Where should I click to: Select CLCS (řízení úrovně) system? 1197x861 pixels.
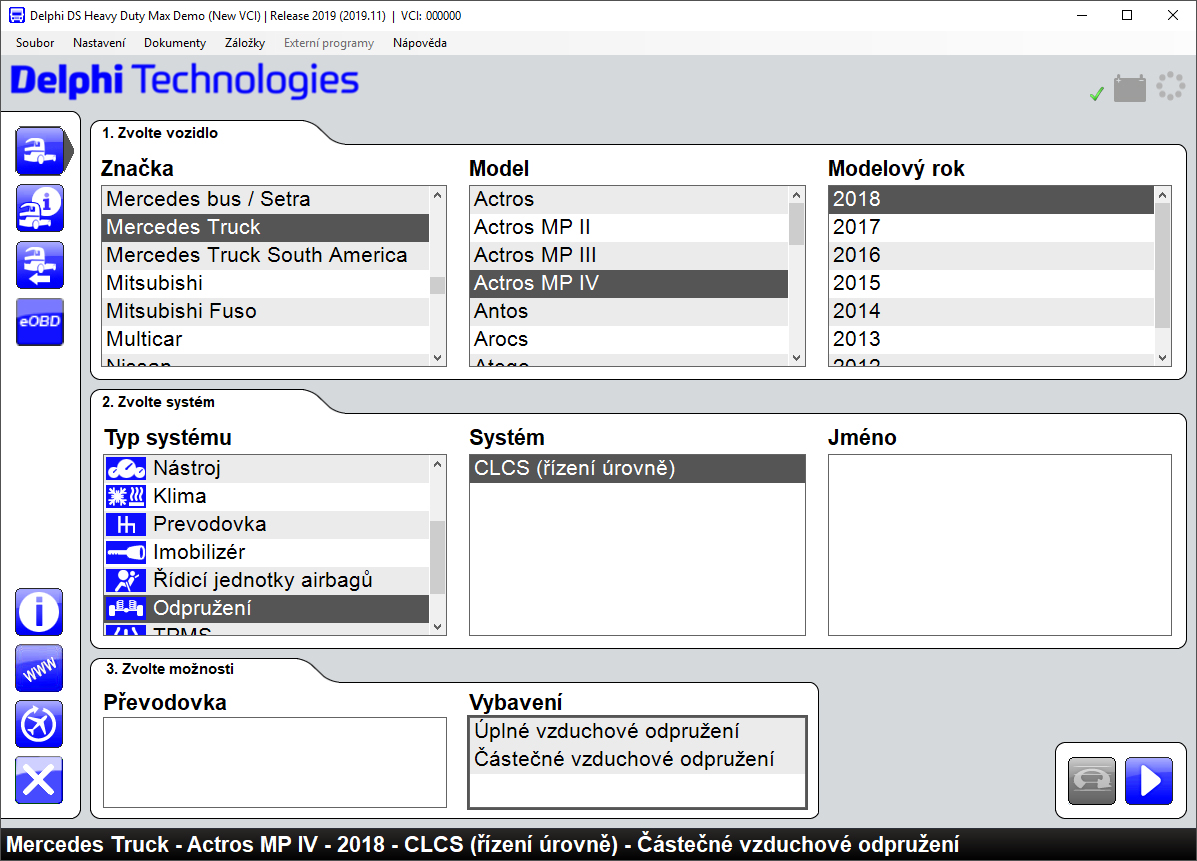pos(637,468)
